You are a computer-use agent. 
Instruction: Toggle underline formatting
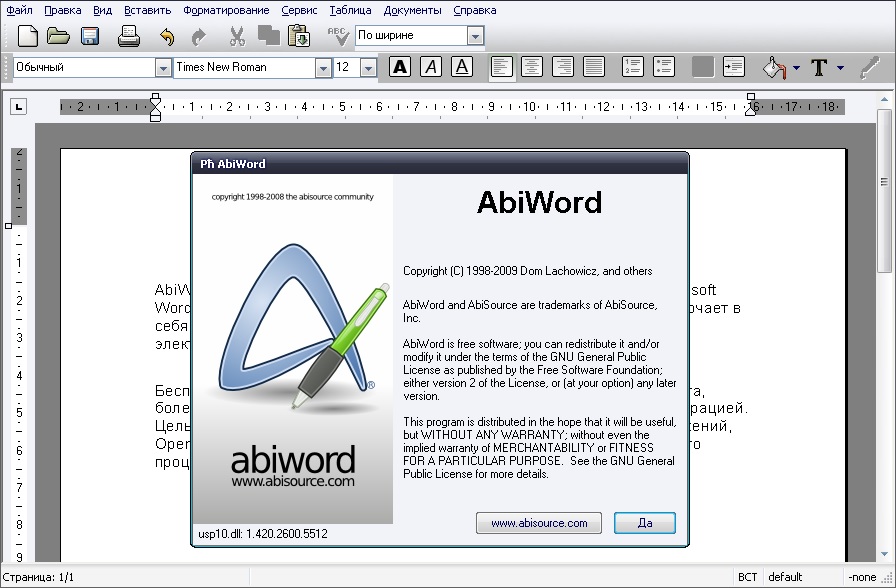click(462, 67)
